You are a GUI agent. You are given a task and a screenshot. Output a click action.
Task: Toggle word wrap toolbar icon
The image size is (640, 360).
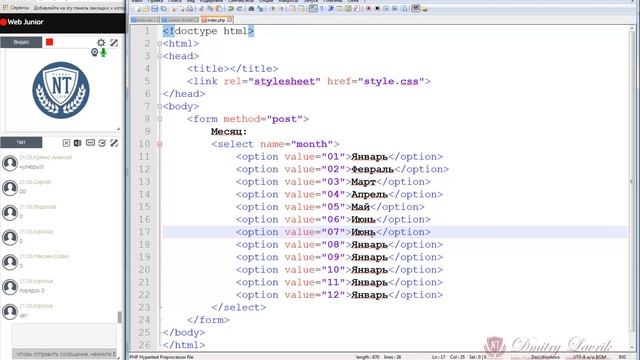click(x=312, y=9)
